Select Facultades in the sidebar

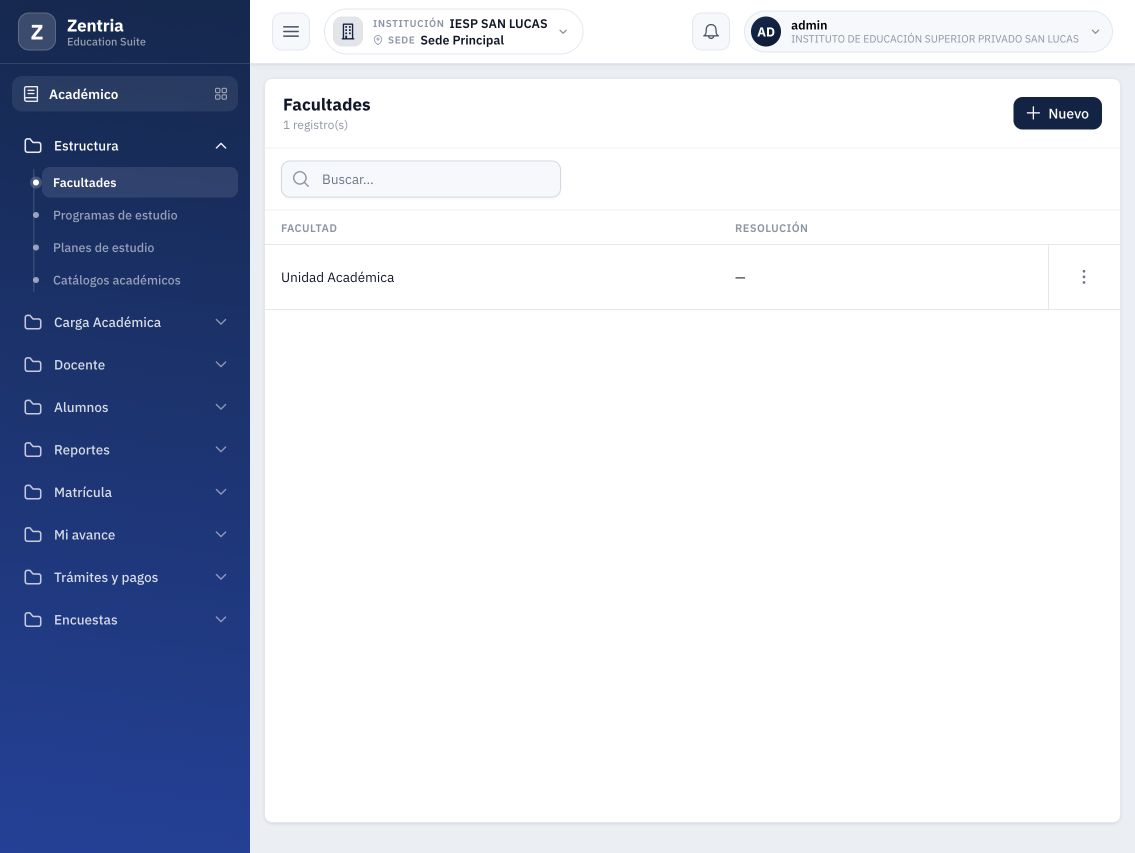coord(140,182)
